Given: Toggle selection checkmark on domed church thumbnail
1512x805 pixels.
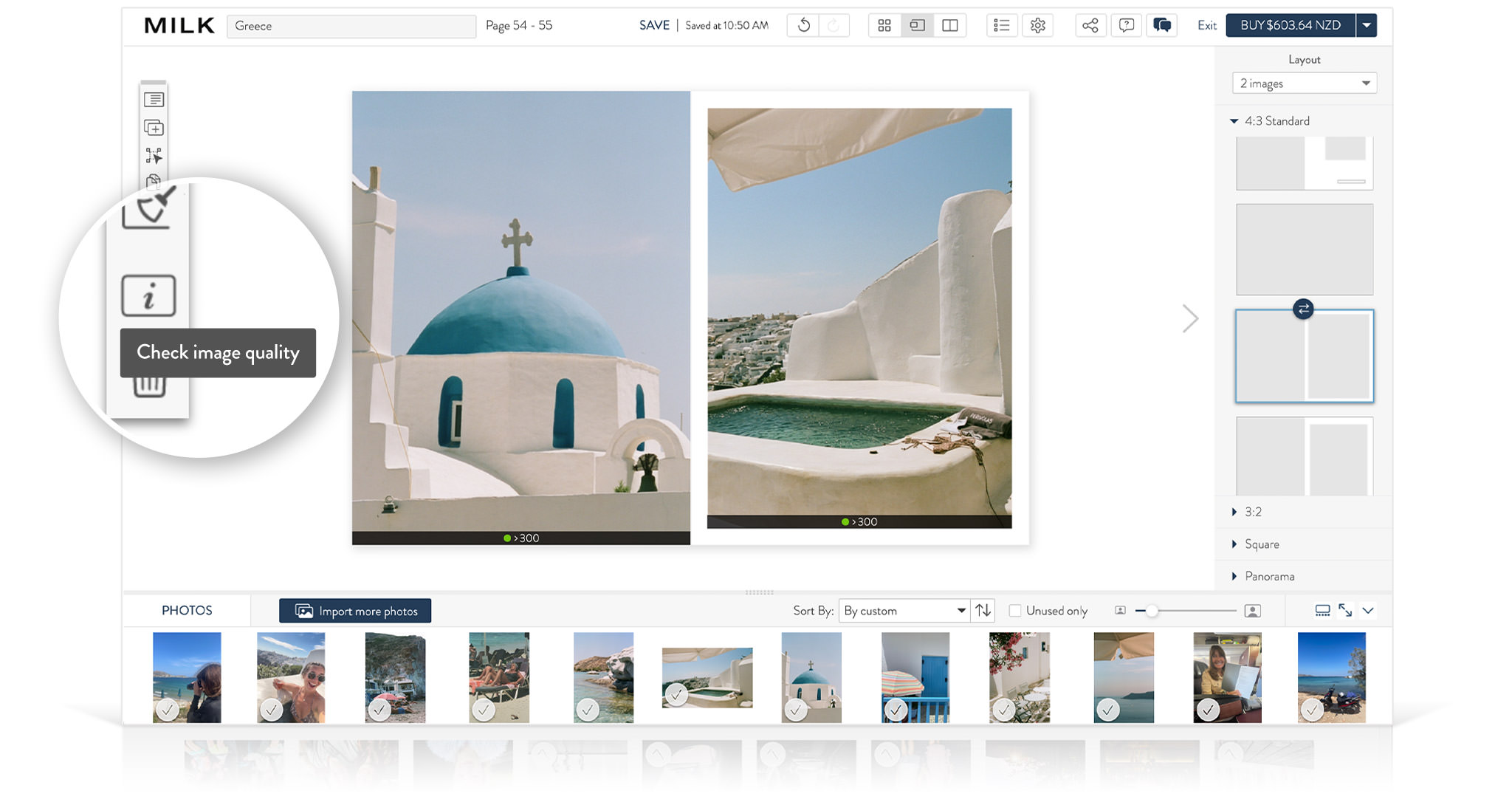Looking at the screenshot, I should 795,710.
